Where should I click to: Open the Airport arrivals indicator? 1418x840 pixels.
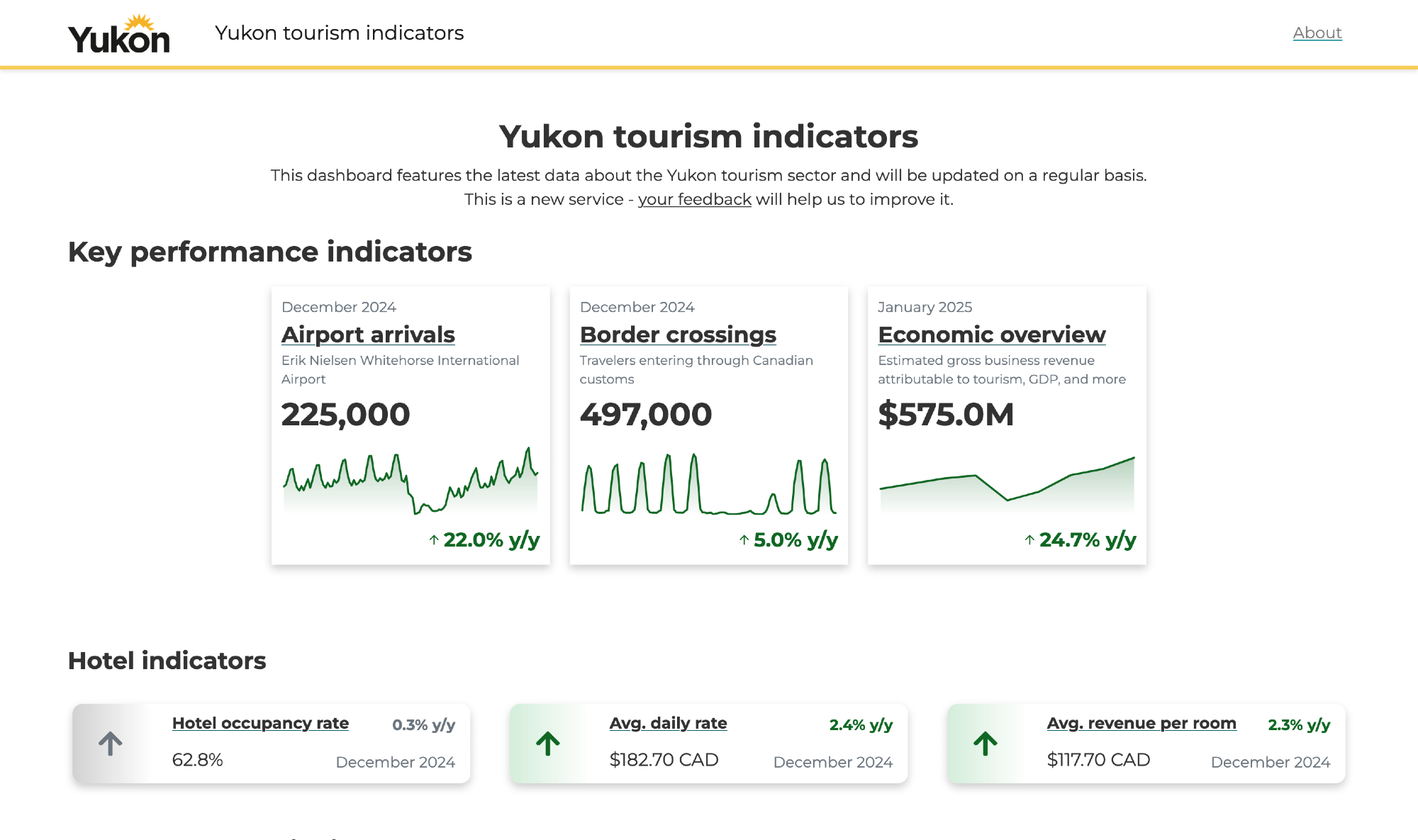click(368, 335)
